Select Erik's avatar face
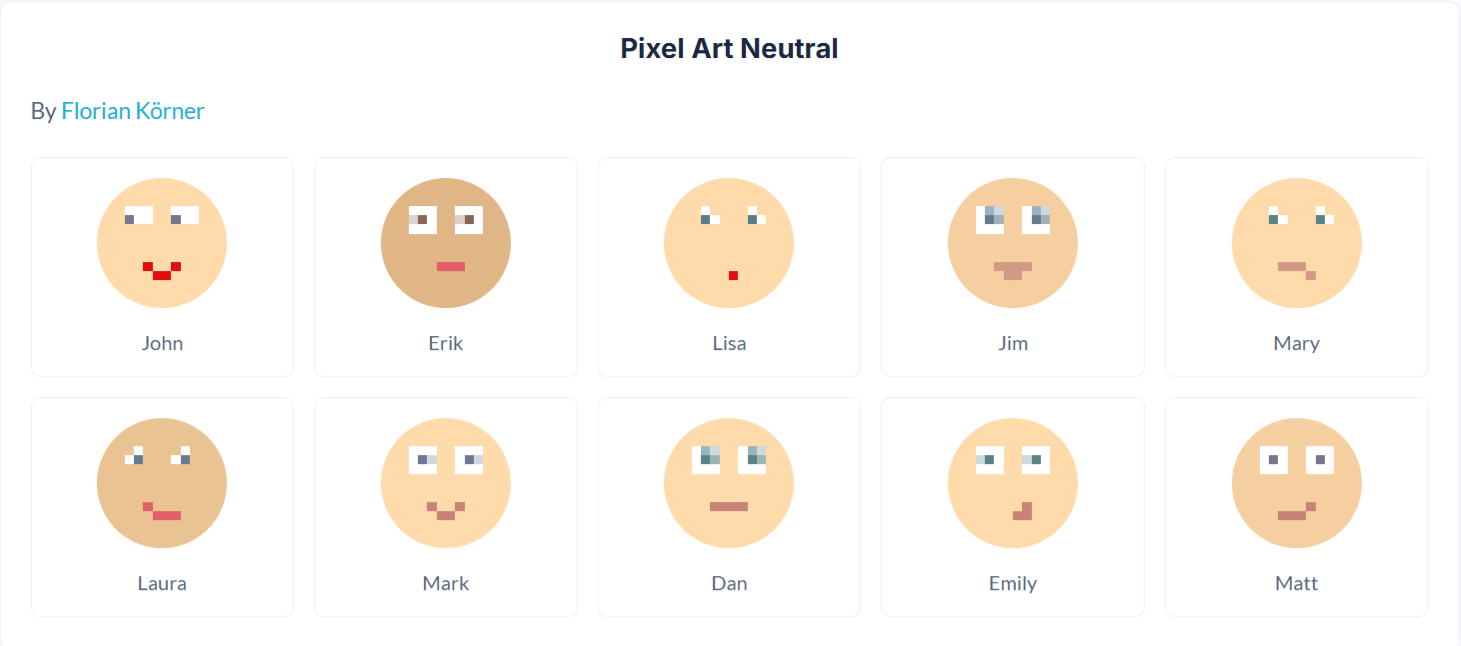This screenshot has height=646, width=1461. tap(446, 243)
